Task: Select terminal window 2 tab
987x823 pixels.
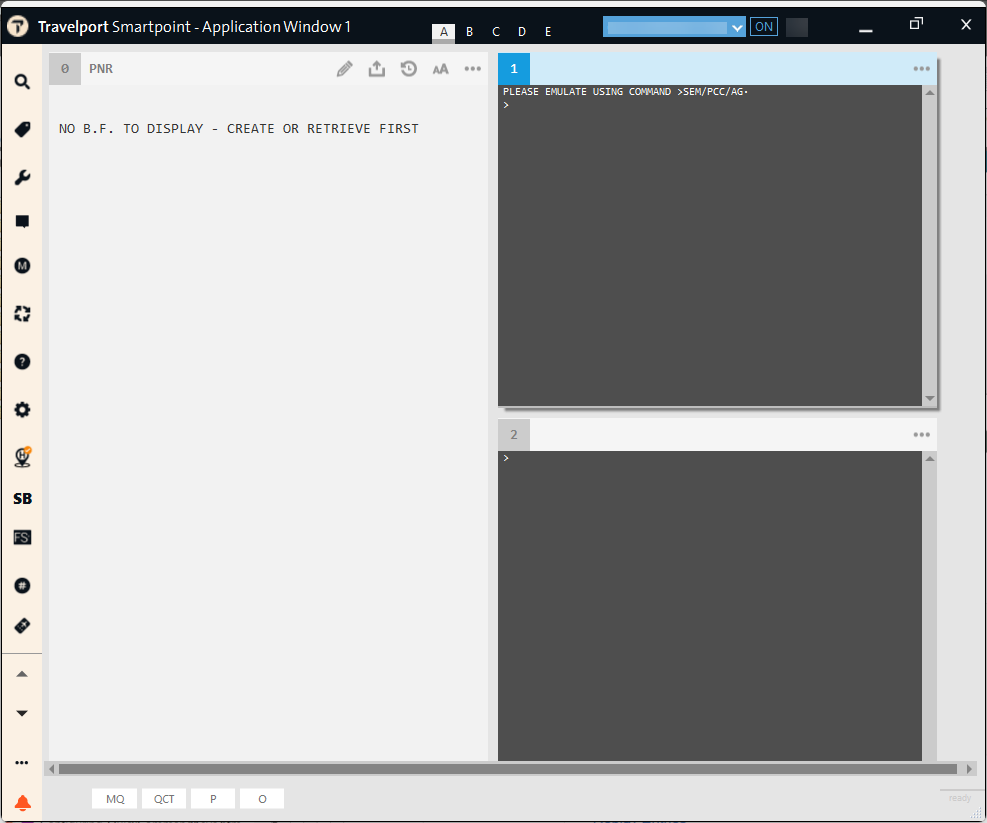Action: click(x=514, y=435)
